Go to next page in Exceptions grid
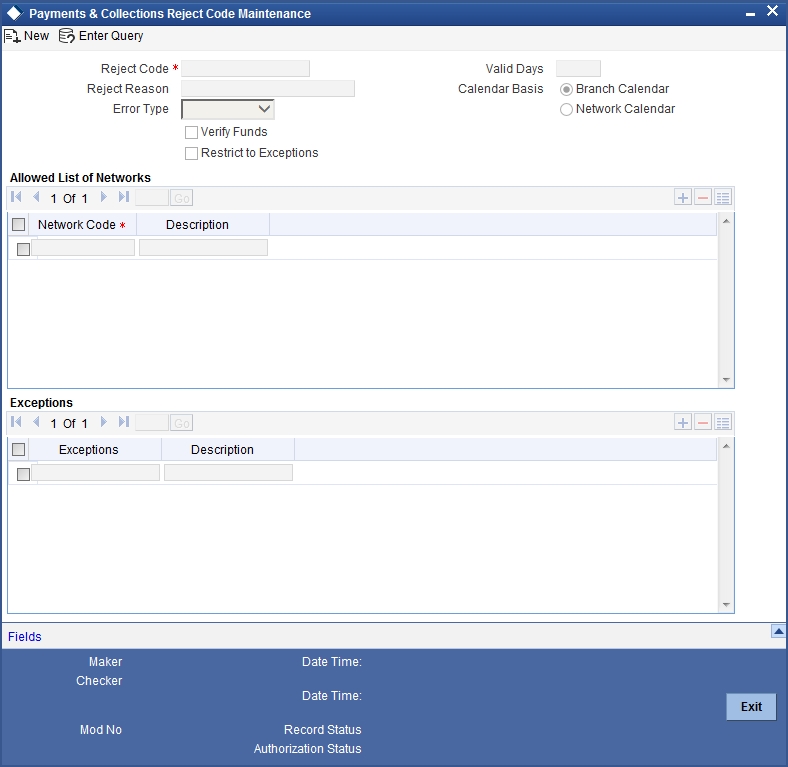 (x=104, y=422)
